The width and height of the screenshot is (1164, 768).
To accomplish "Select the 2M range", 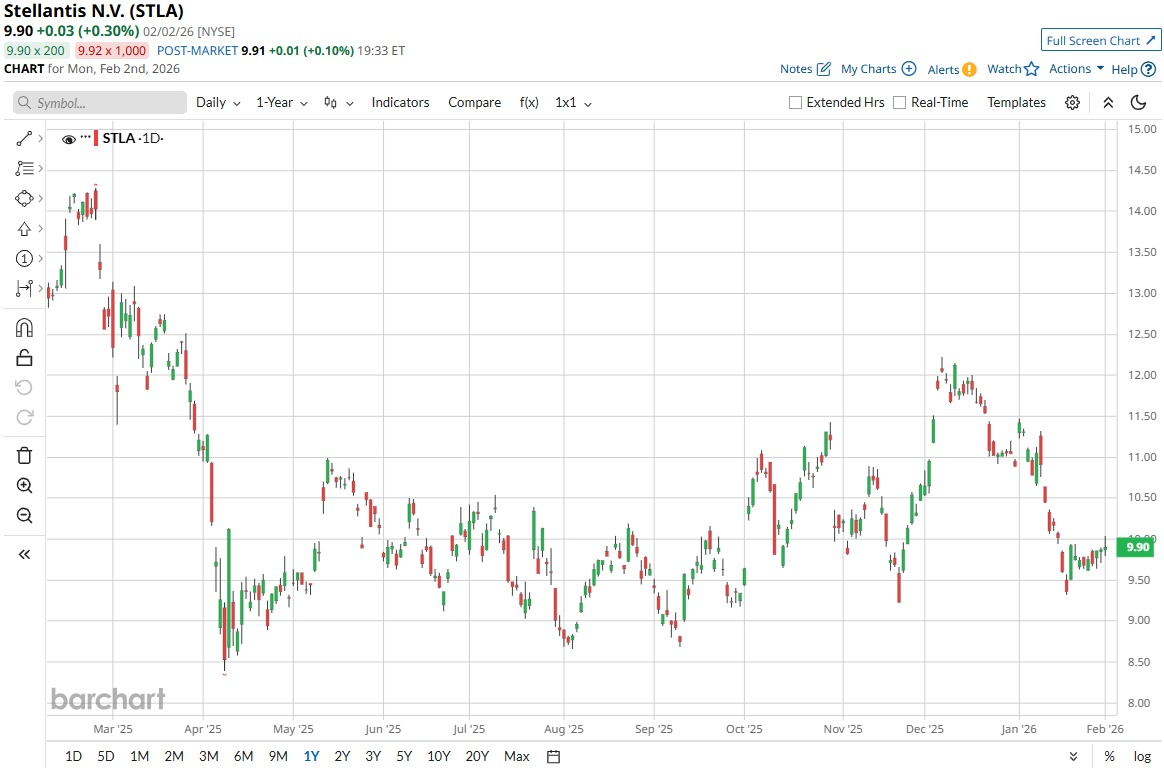I will [174, 755].
